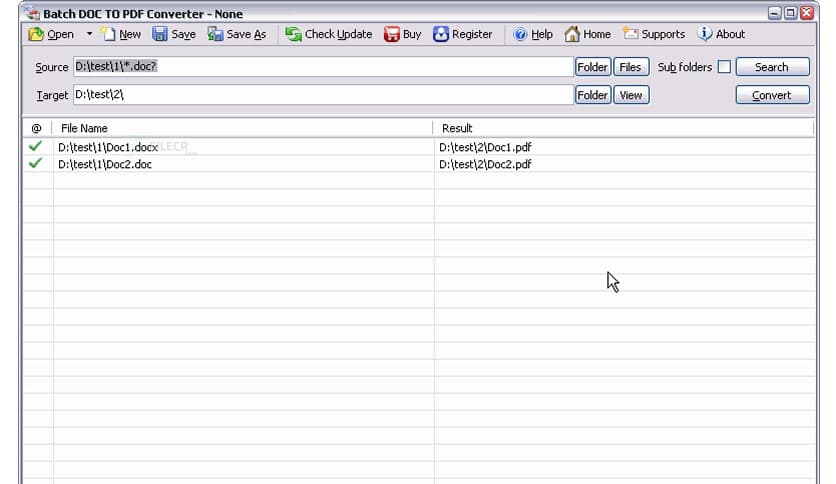
Task: Click into the Target path input field
Action: (x=323, y=95)
